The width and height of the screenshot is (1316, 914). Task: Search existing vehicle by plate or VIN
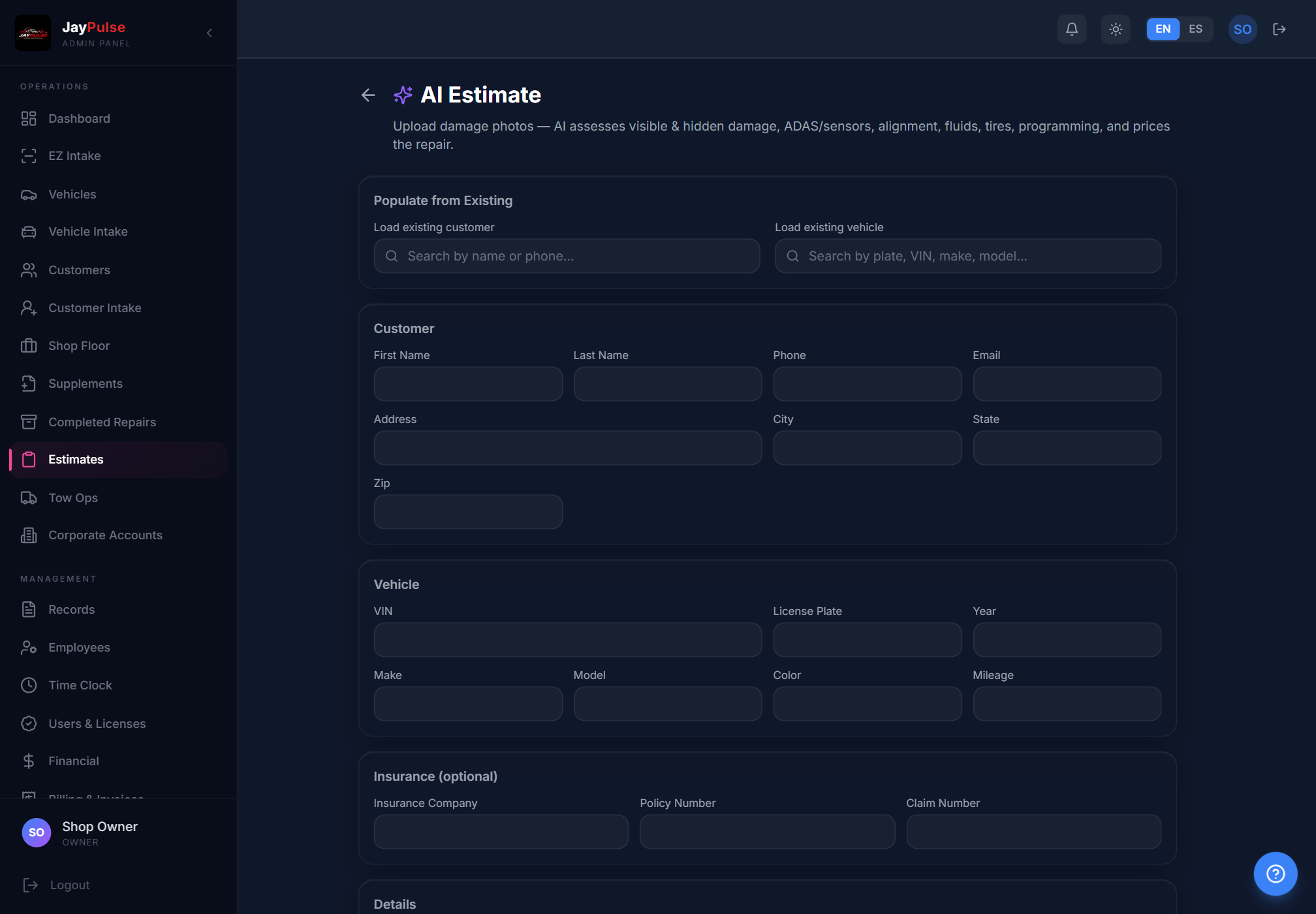967,256
